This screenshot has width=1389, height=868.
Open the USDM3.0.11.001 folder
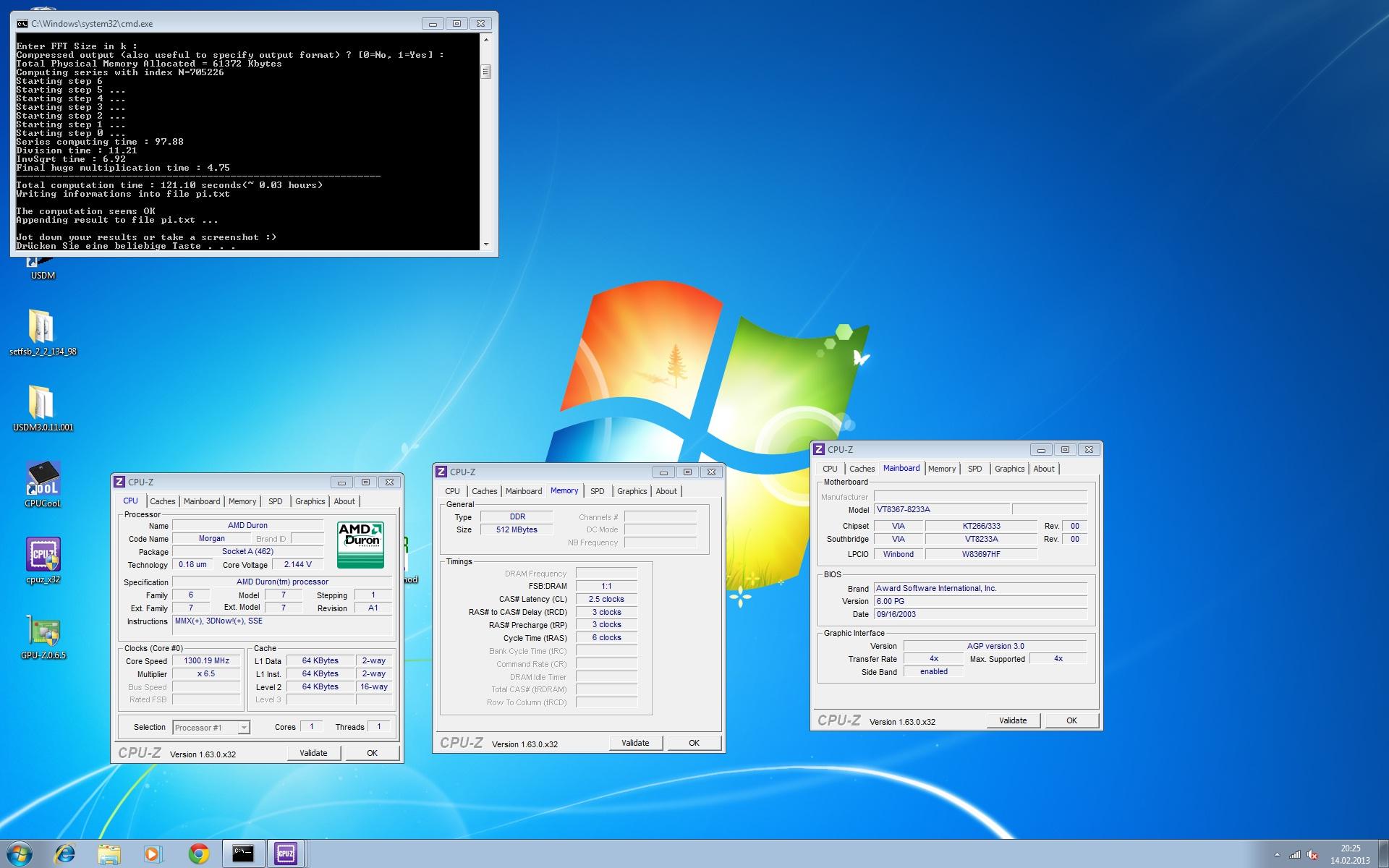(43, 408)
